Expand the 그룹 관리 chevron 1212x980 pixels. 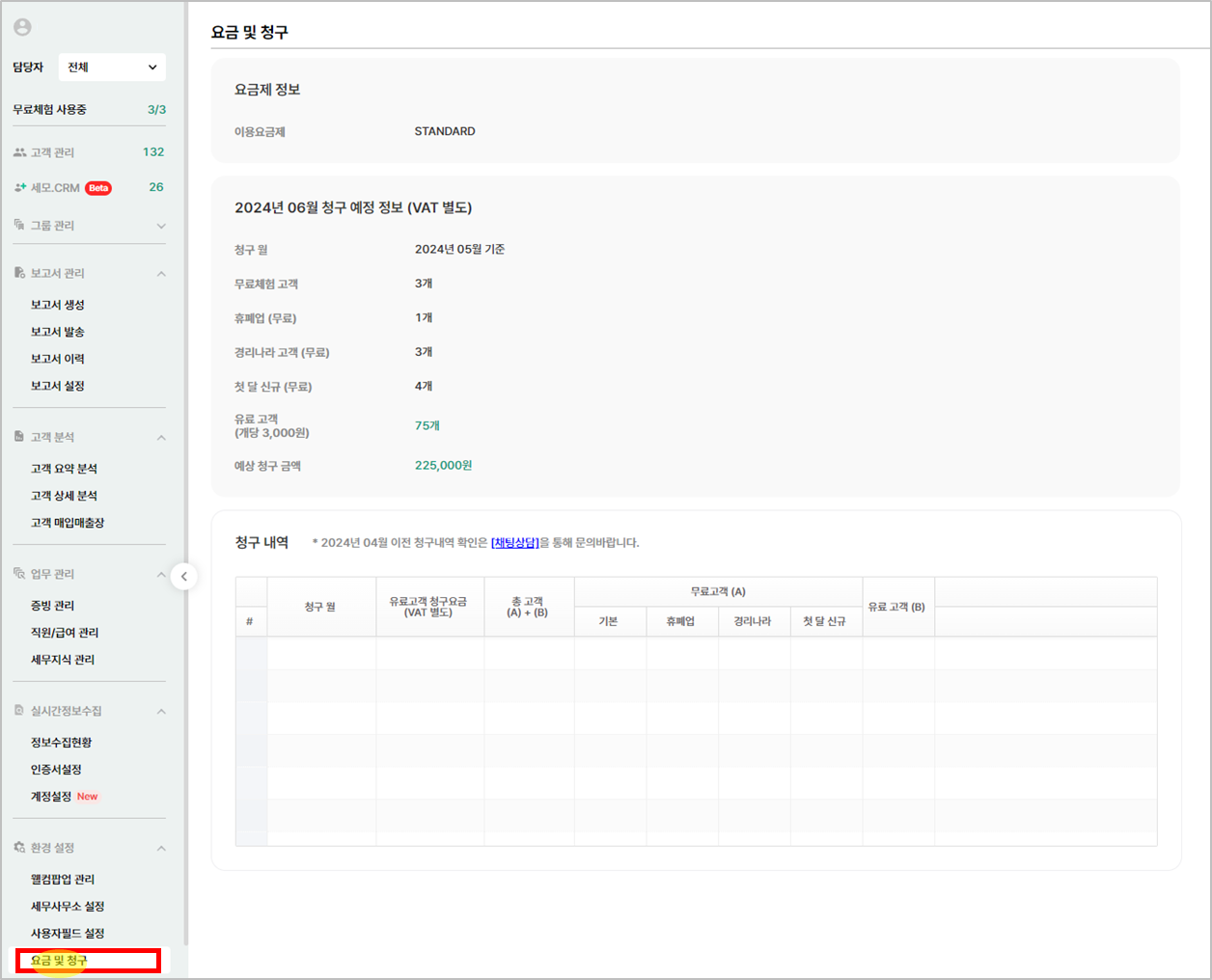pos(161,226)
